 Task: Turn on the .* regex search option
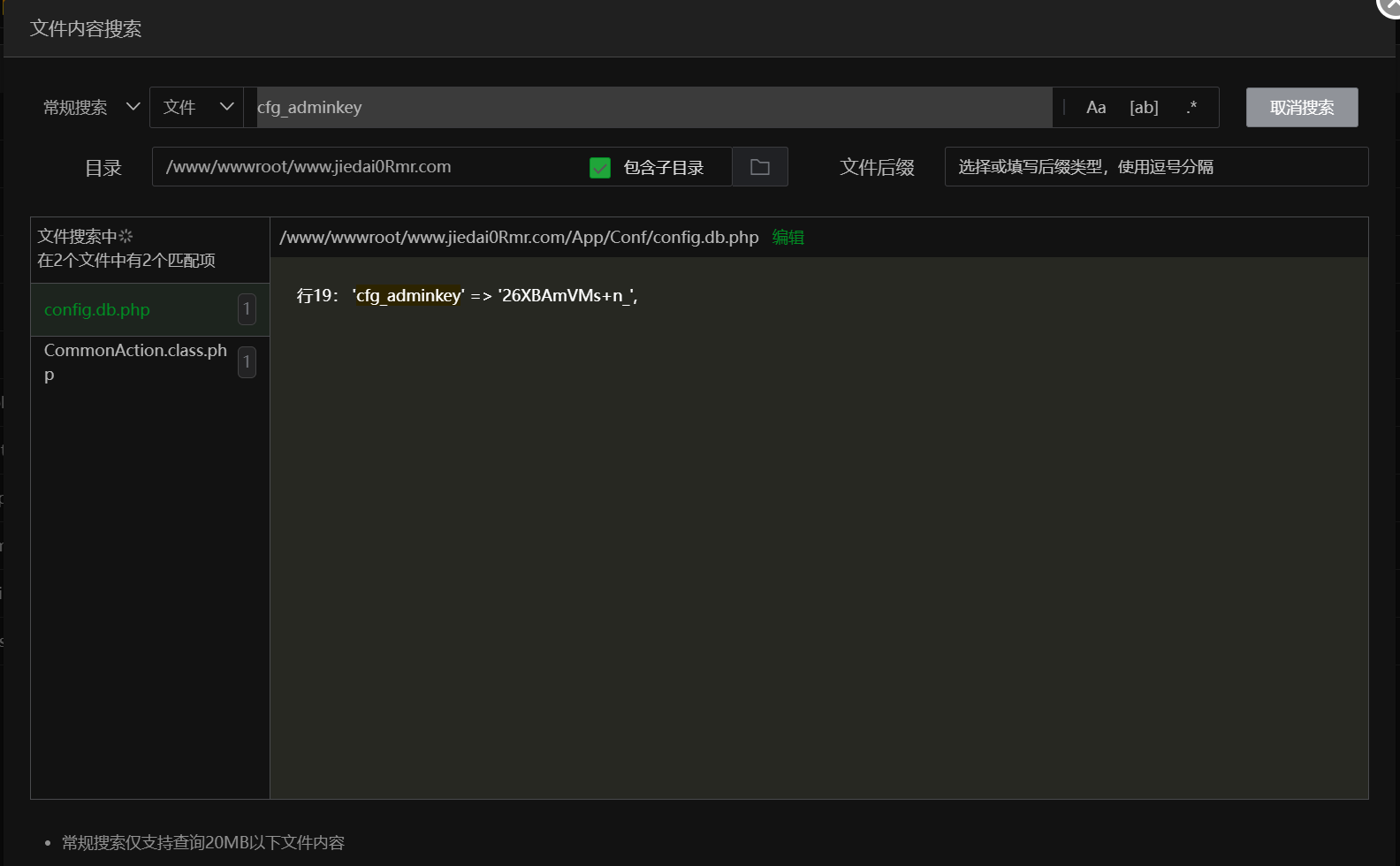1191,108
